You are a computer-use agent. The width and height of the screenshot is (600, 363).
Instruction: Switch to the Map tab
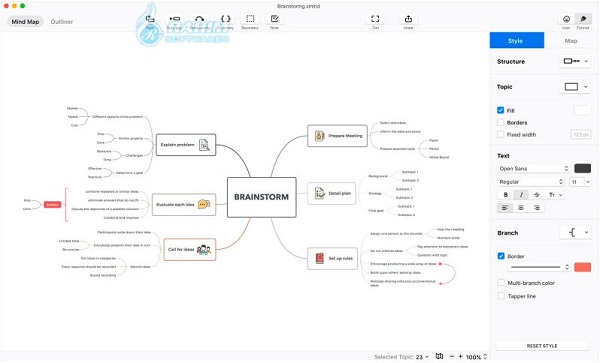571,41
